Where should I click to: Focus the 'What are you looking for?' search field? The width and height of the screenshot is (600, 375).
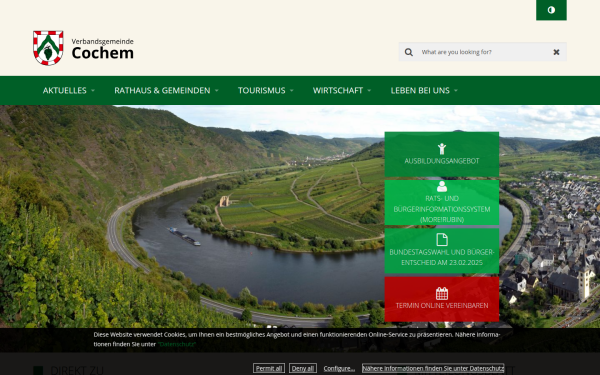[482, 52]
